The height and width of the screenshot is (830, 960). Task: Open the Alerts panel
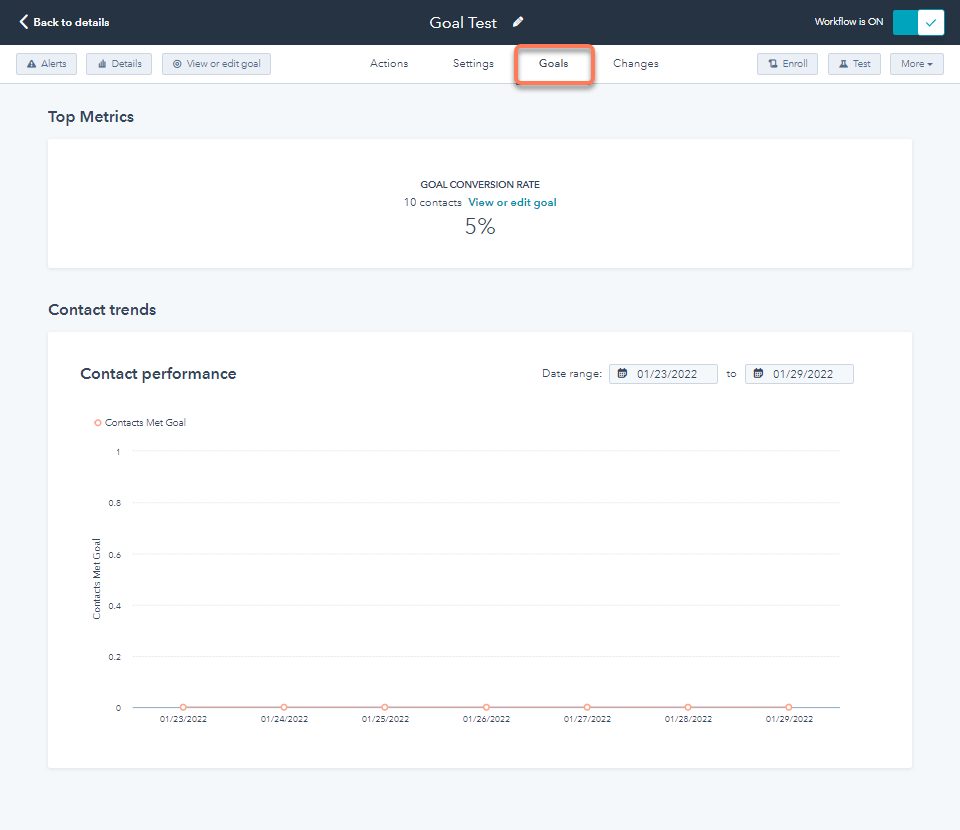(x=46, y=63)
